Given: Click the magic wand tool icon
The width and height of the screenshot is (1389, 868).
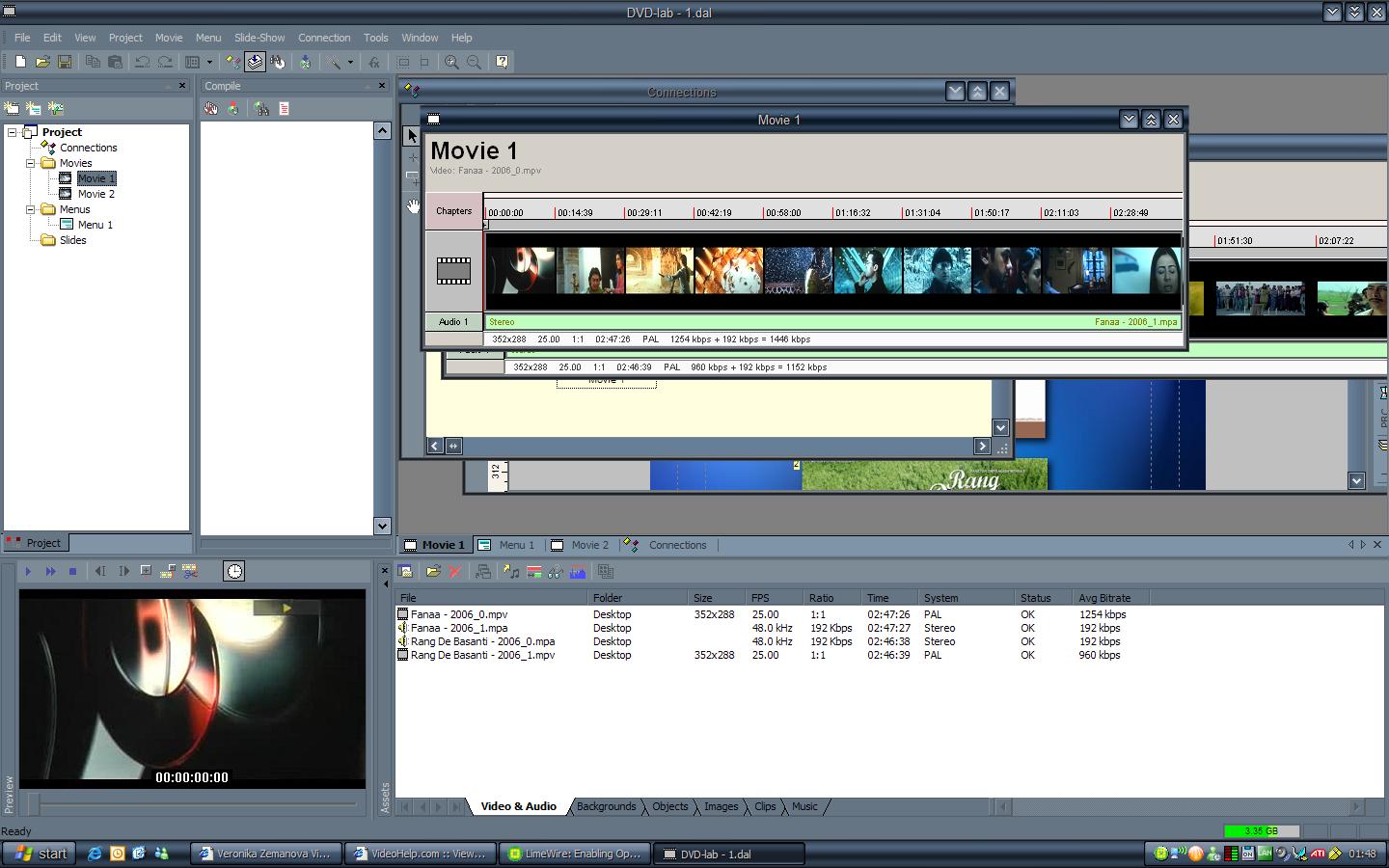Looking at the screenshot, I should click(334, 62).
